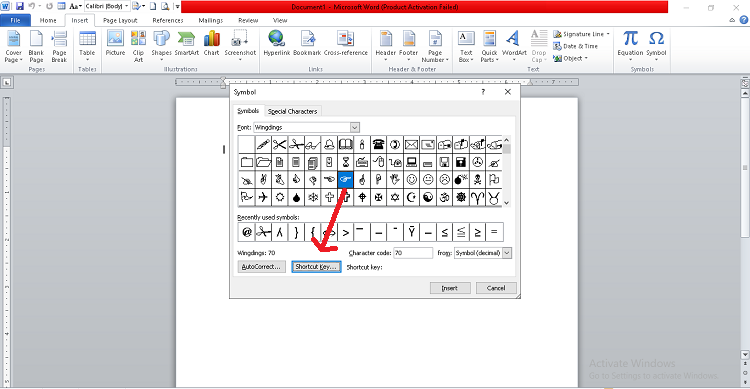The width and height of the screenshot is (750, 389).
Task: Open the File tab
Action: 15,20
